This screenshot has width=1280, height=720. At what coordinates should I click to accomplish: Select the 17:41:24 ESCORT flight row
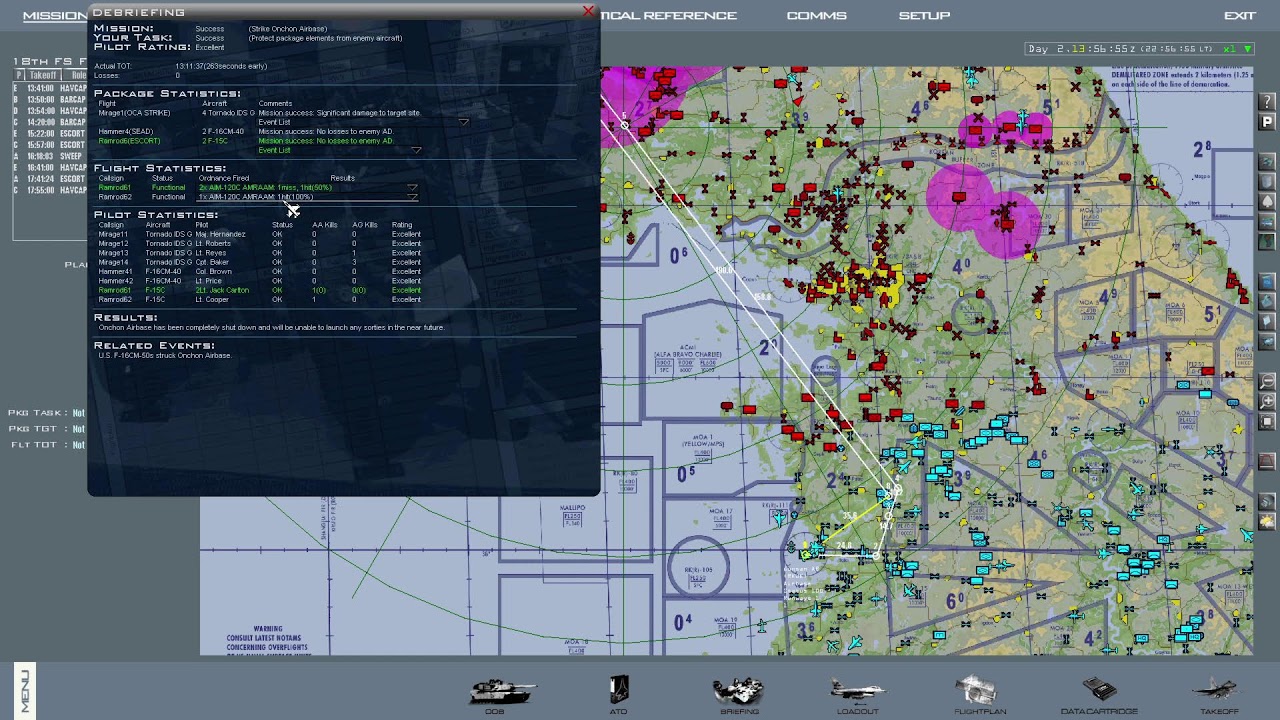(50, 178)
